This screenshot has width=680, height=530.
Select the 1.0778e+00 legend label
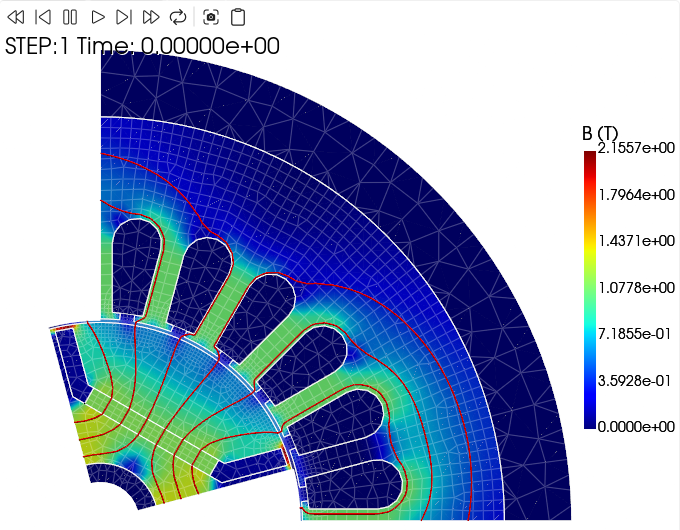pyautogui.click(x=636, y=288)
